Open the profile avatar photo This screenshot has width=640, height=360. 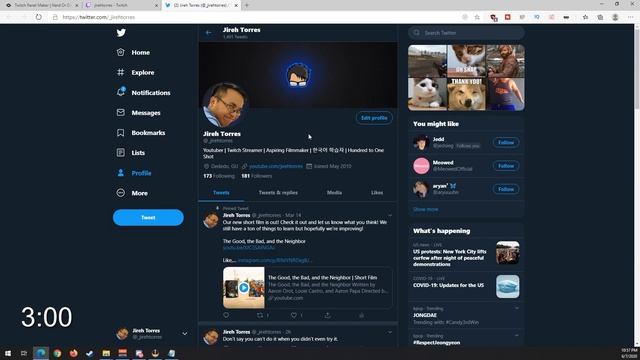pyautogui.click(x=224, y=105)
